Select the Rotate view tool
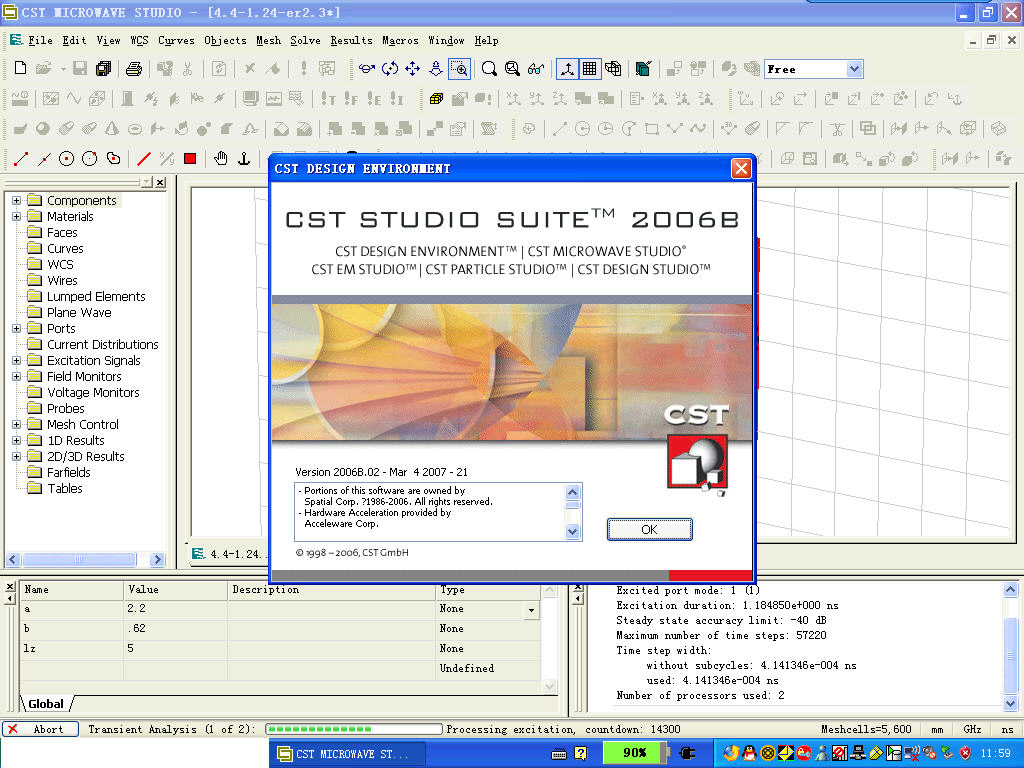Viewport: 1024px width, 768px height. [367, 69]
